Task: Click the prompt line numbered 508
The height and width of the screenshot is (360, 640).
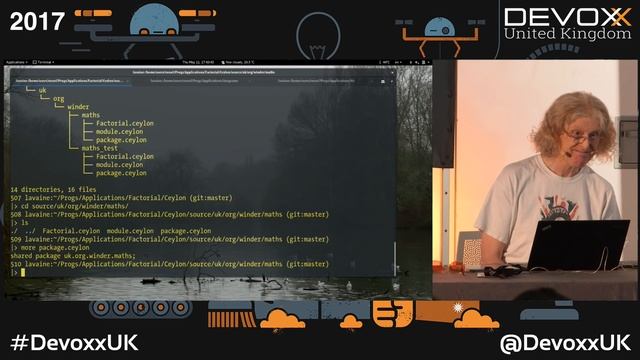Action: pos(169,214)
